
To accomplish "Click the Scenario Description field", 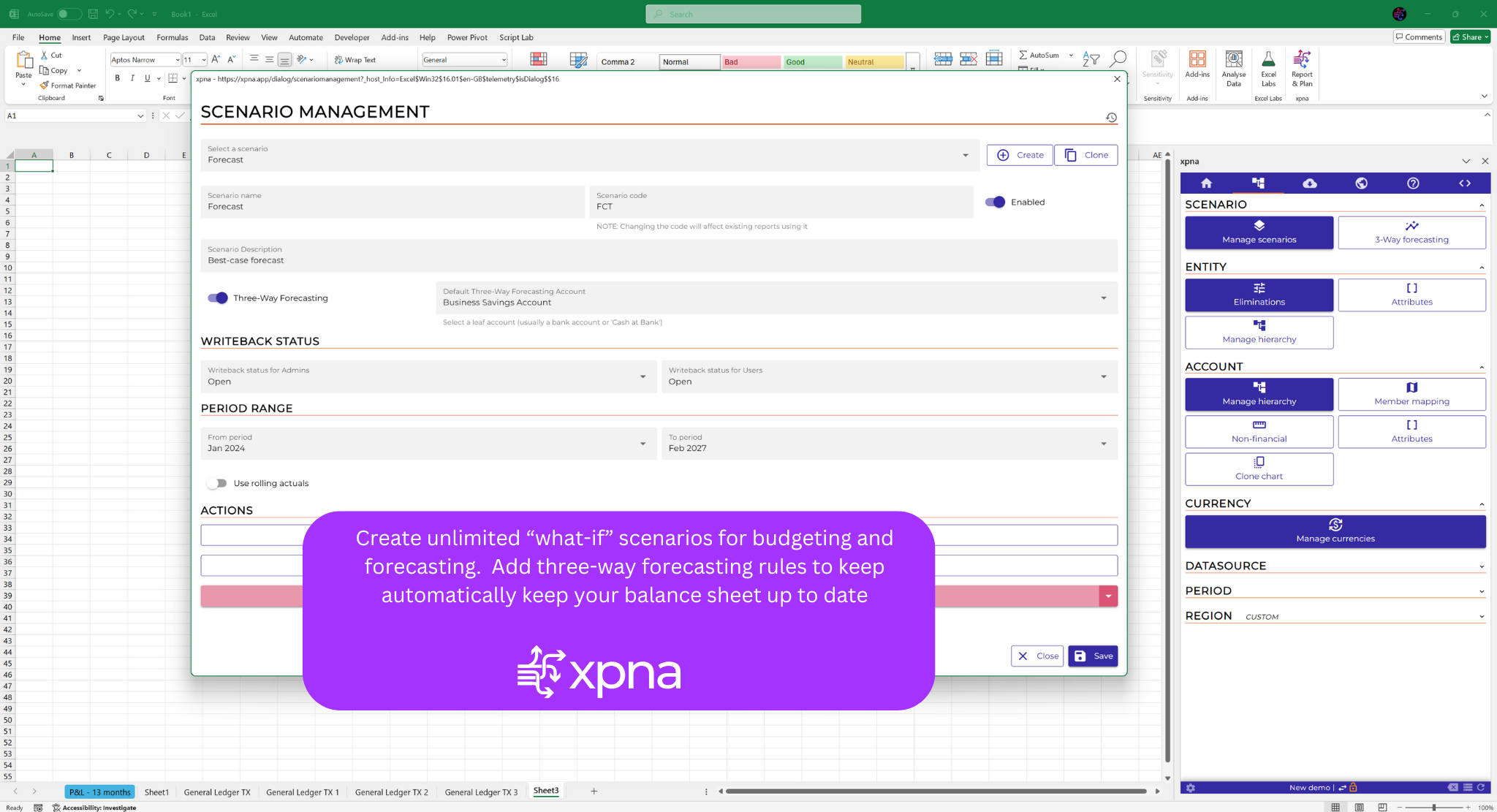I will (659, 256).
